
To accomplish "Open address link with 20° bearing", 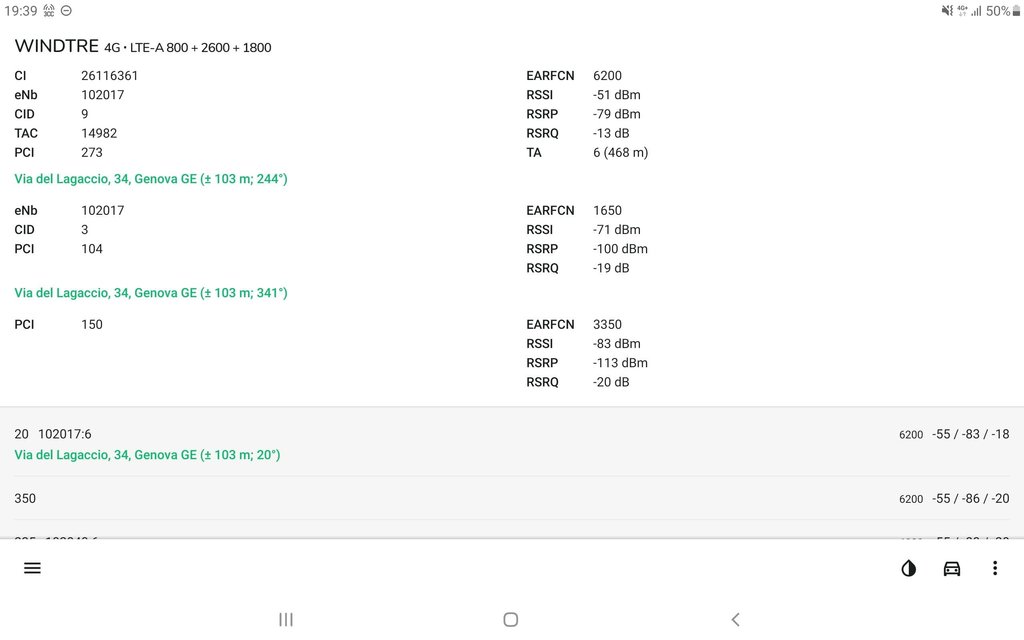I will click(x=147, y=455).
